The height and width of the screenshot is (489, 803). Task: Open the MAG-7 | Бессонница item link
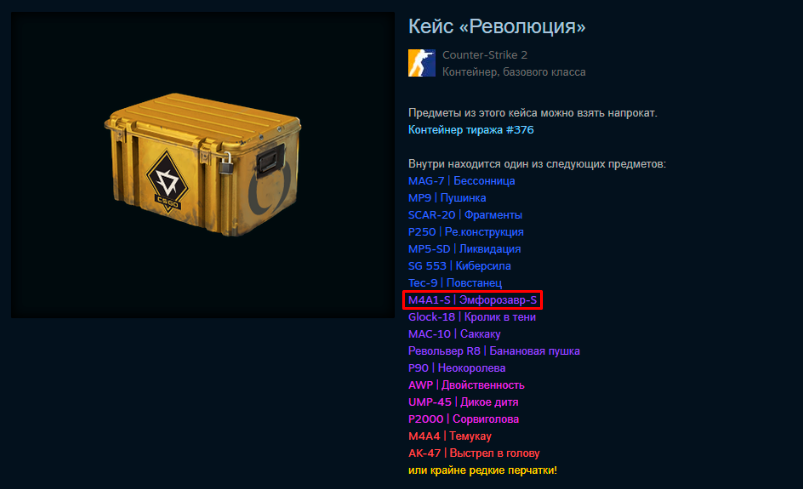[x=461, y=181]
